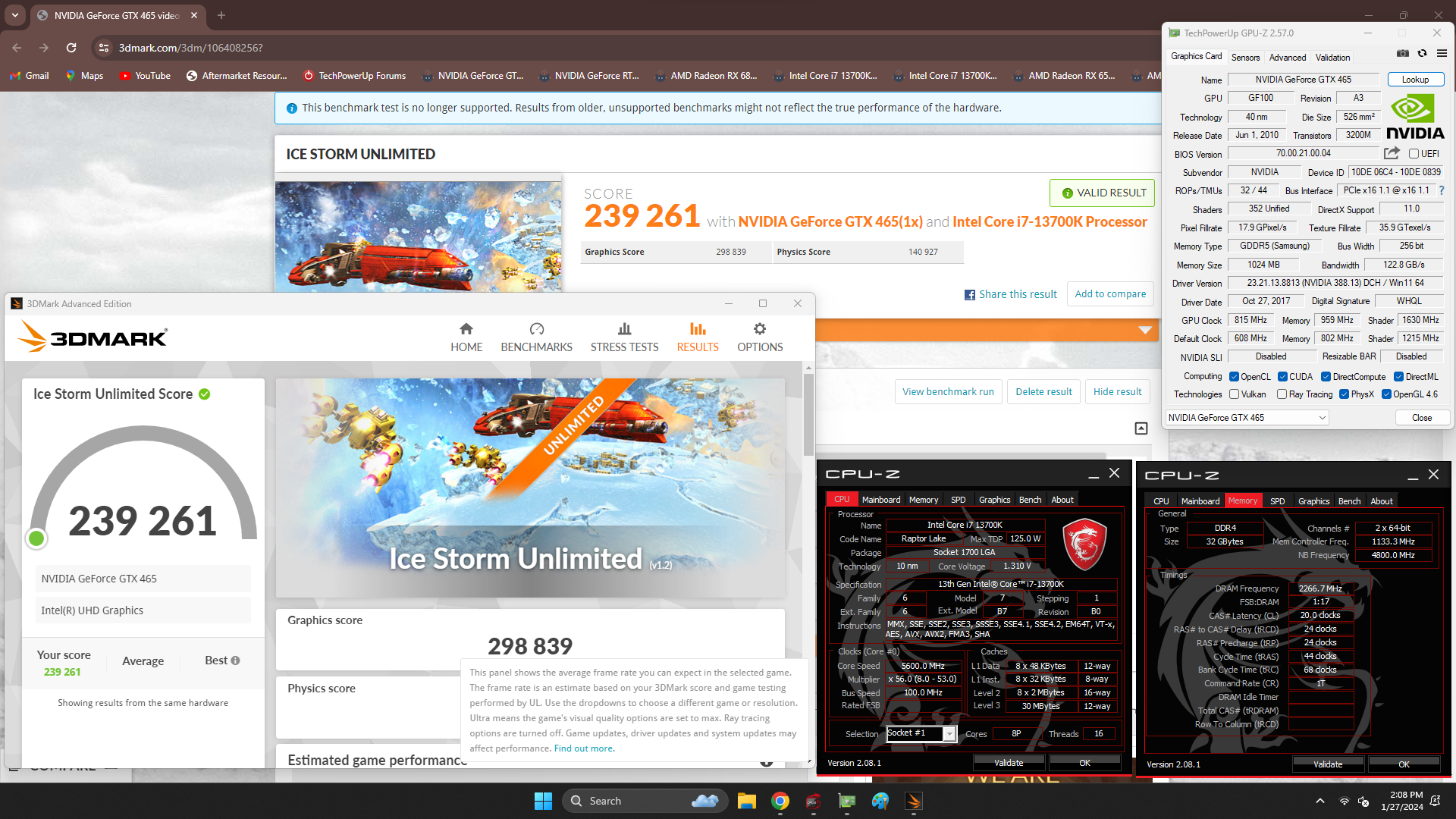Click the NVIDIA logo in GPU-Z

[x=1415, y=117]
